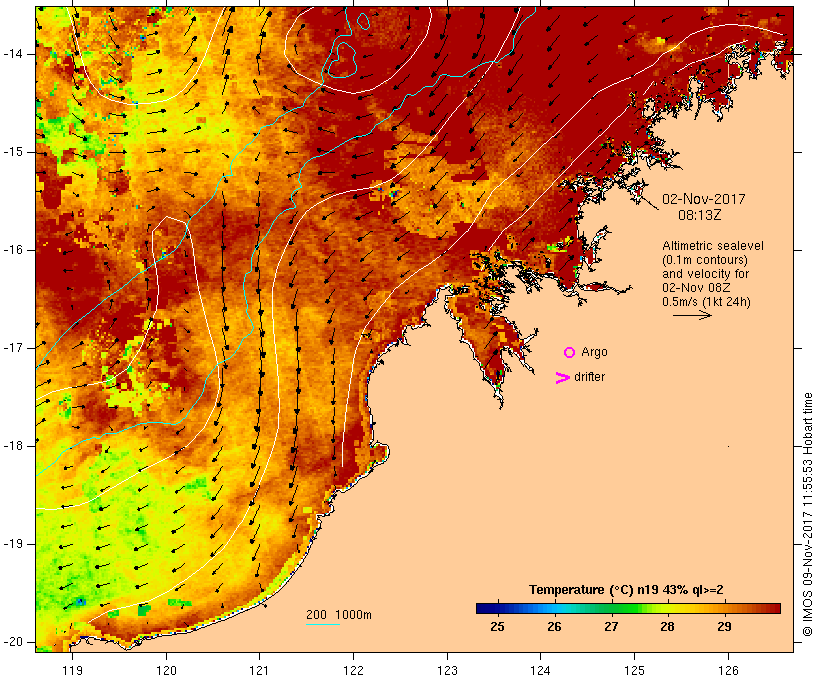Click the -20 latitude axis label
The width and height of the screenshot is (820, 680).
[x=12, y=642]
